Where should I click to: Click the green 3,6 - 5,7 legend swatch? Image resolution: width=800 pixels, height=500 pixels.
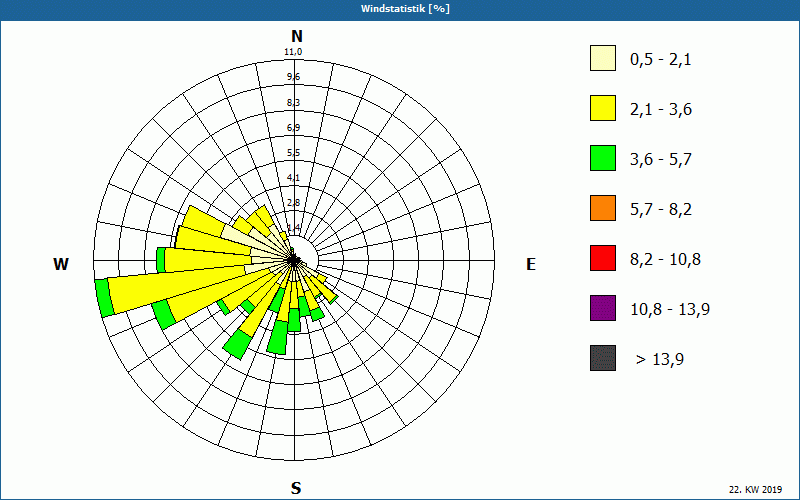pyautogui.click(x=603, y=158)
